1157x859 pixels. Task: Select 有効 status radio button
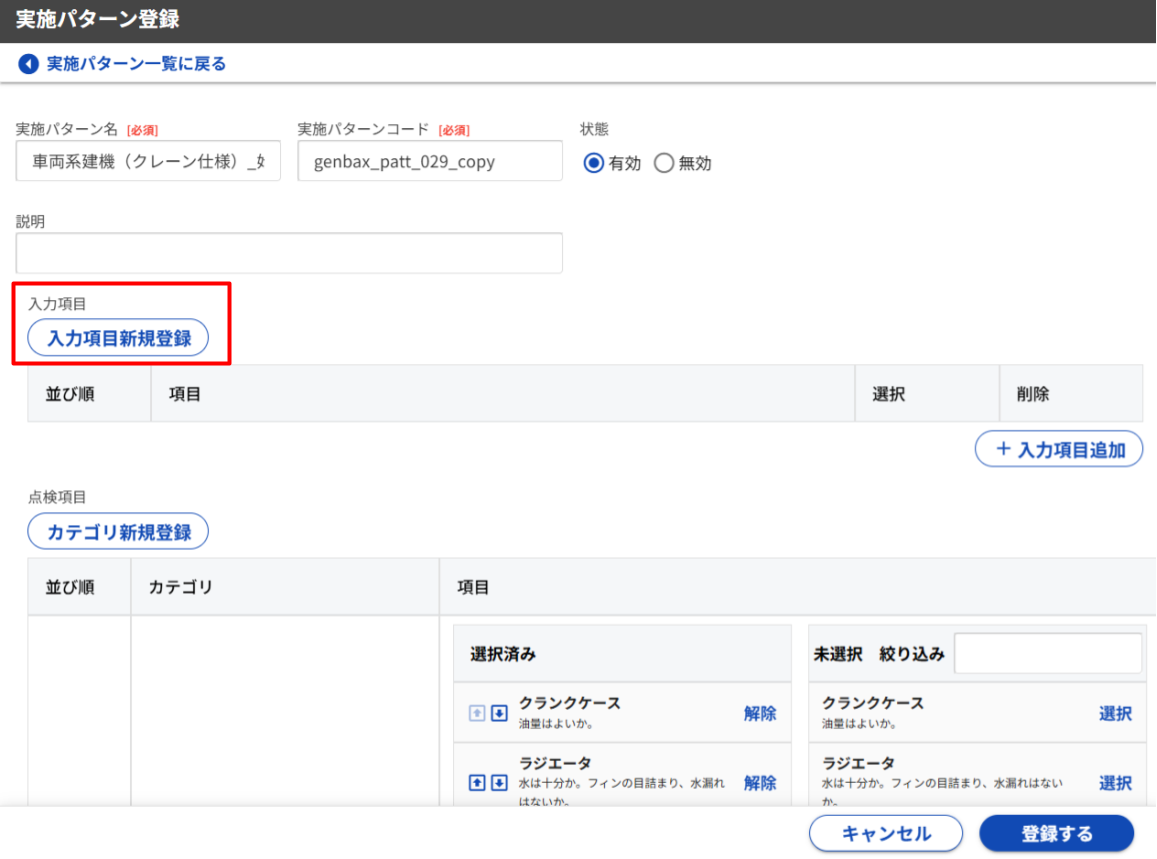click(x=594, y=163)
